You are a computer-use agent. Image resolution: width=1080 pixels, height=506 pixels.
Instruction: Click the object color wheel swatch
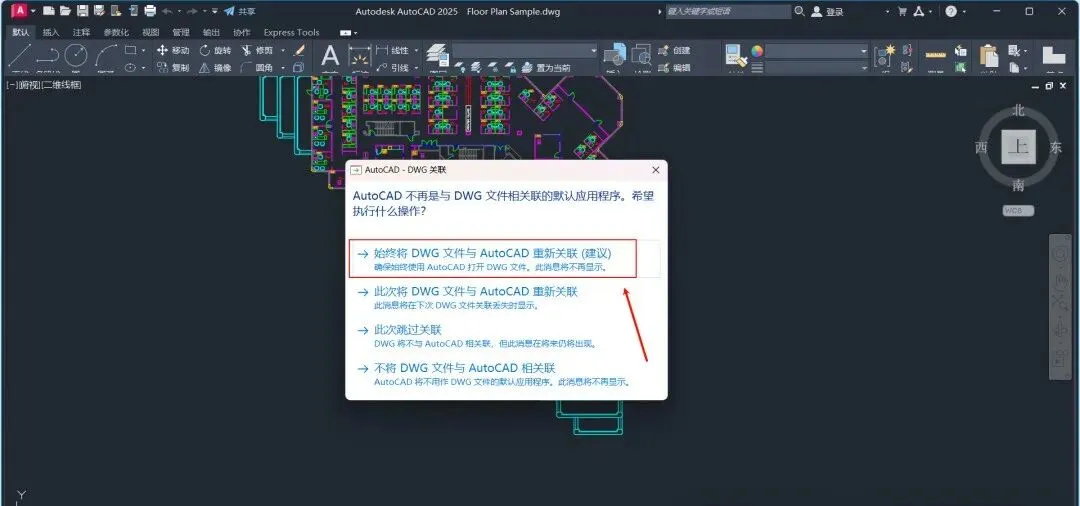(757, 50)
